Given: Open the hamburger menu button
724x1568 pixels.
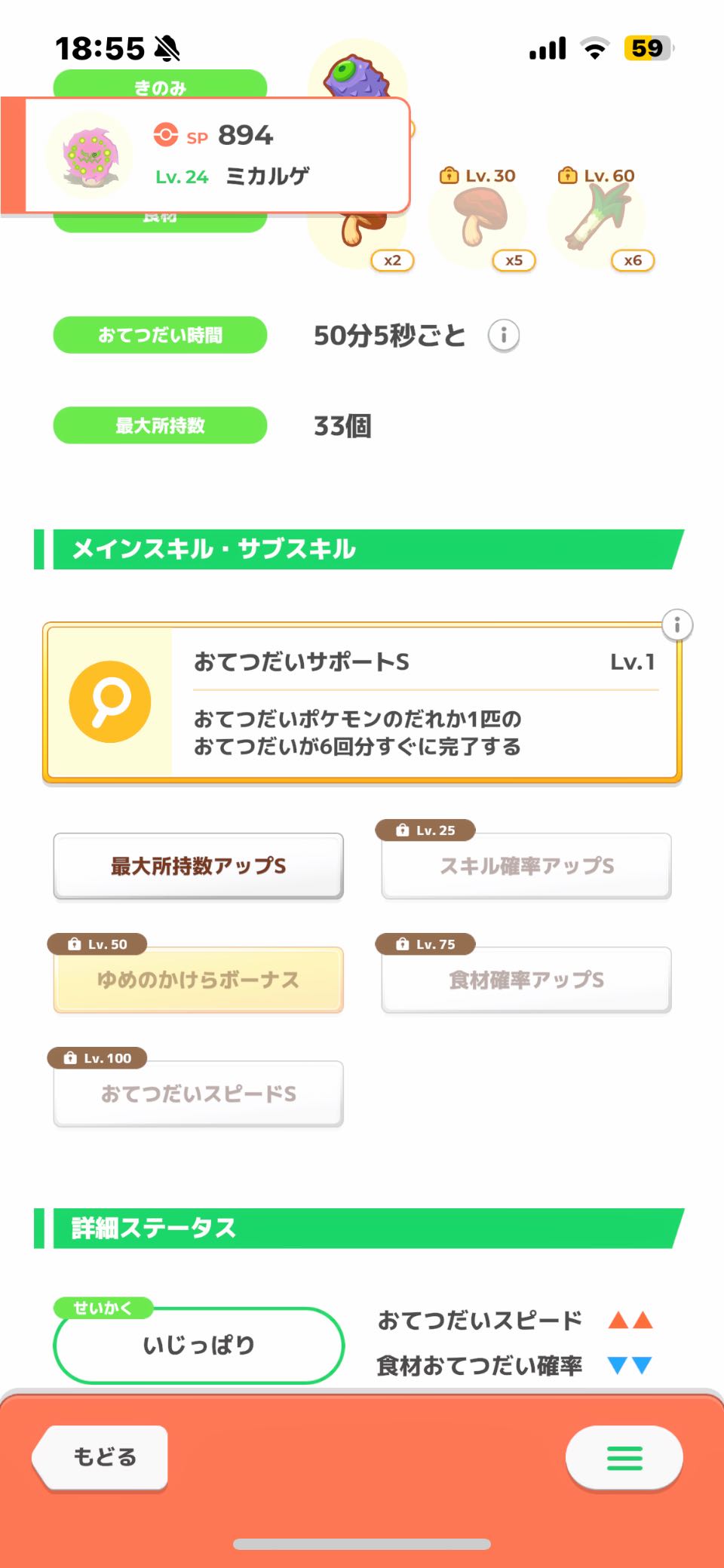Looking at the screenshot, I should pos(624,1457).
